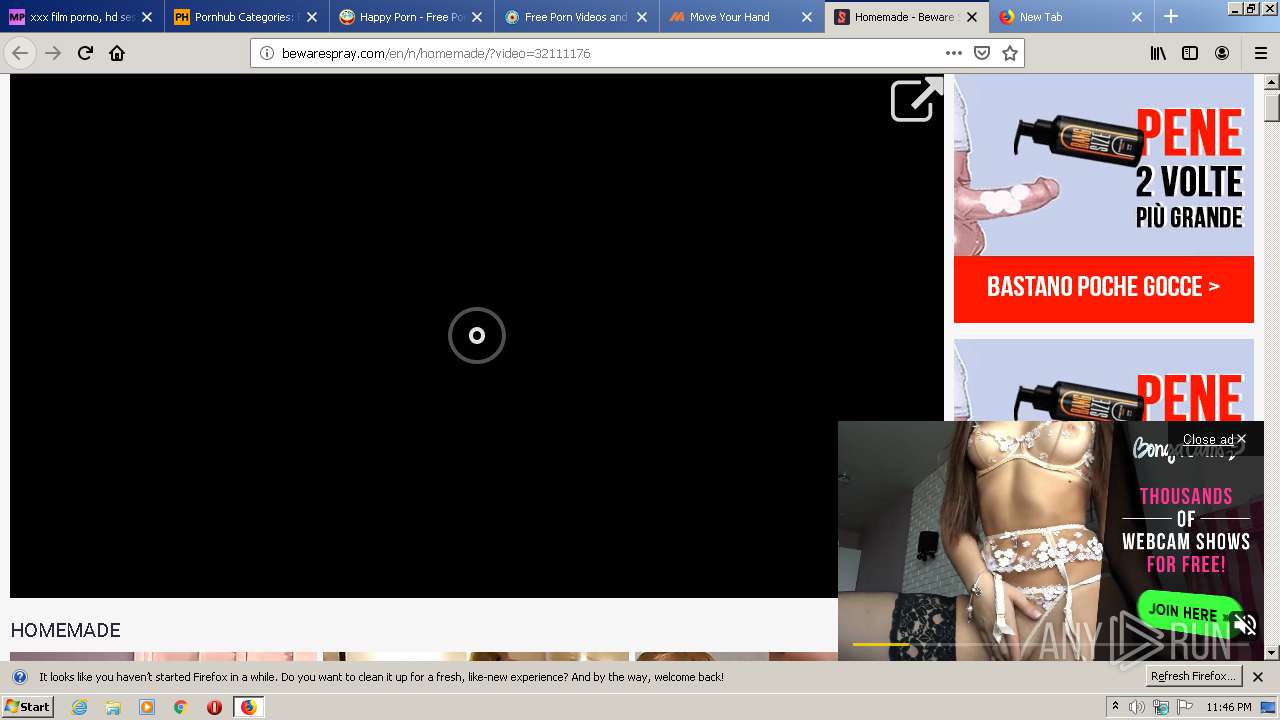Launch Internet Explorer from the taskbar

click(79, 707)
